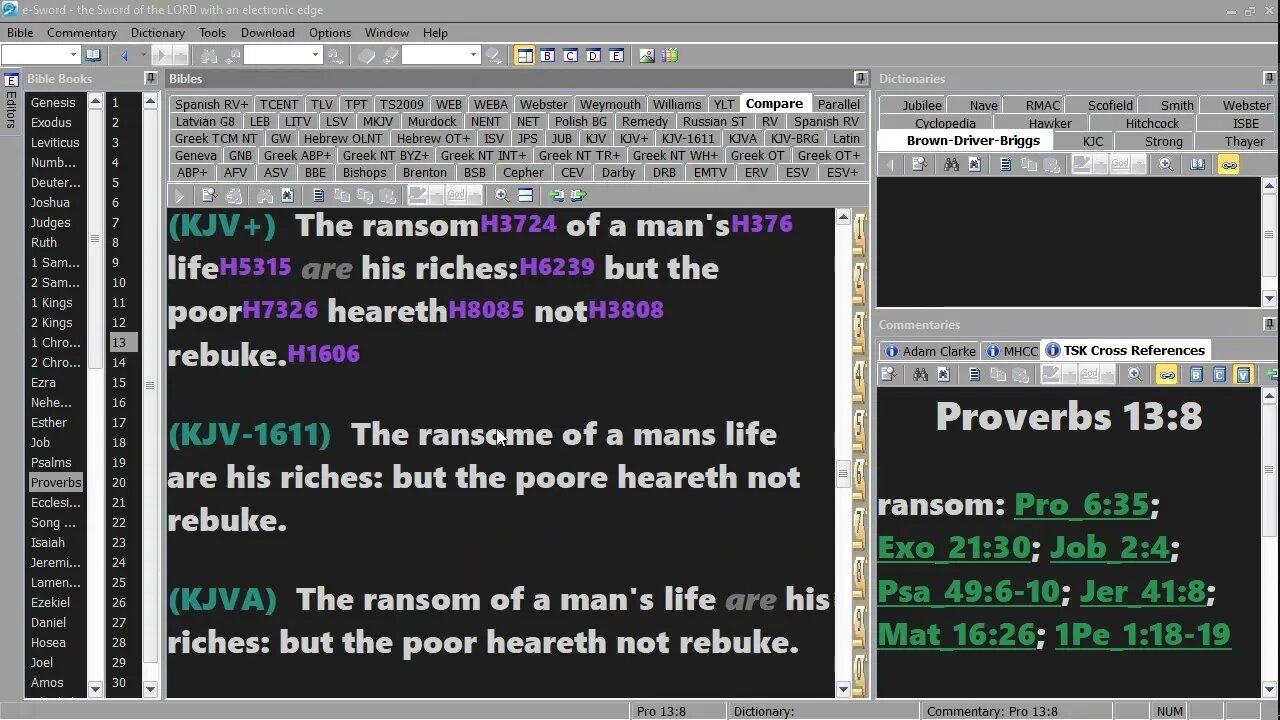The width and height of the screenshot is (1280, 720).
Task: Open the back-history dropdown arrow
Action: [x=143, y=55]
